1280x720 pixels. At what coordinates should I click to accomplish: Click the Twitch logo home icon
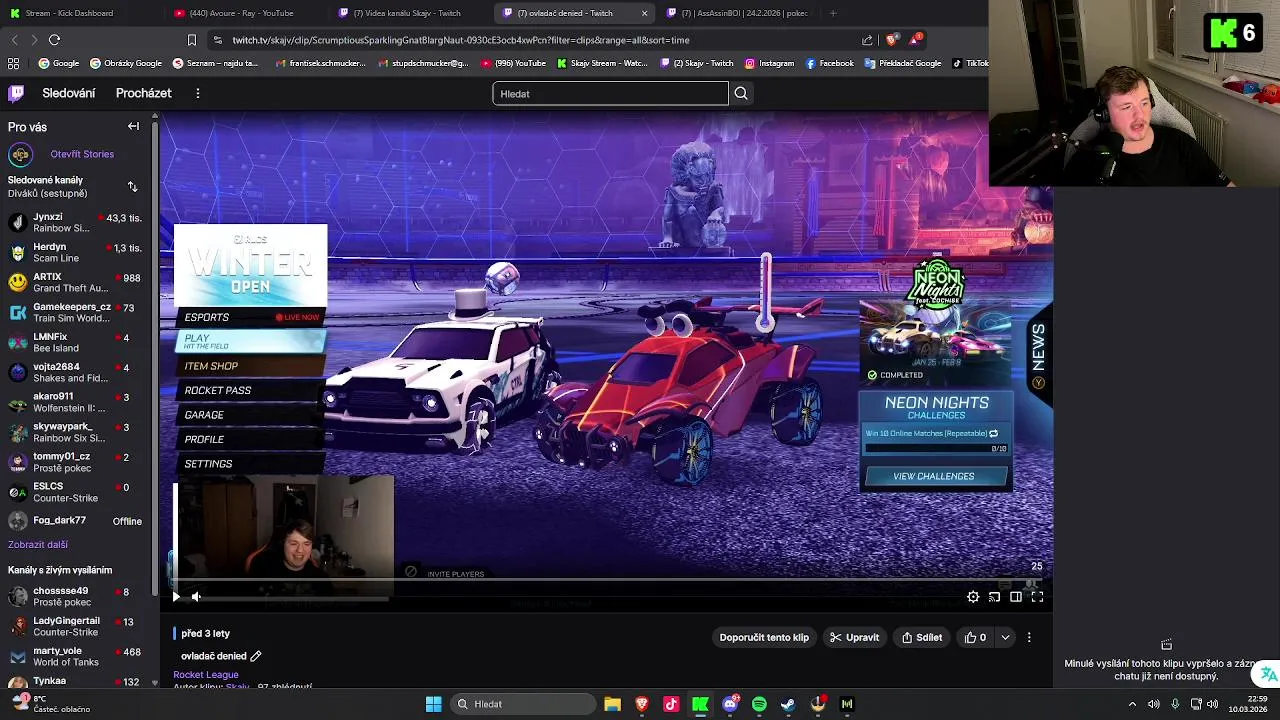[16, 93]
